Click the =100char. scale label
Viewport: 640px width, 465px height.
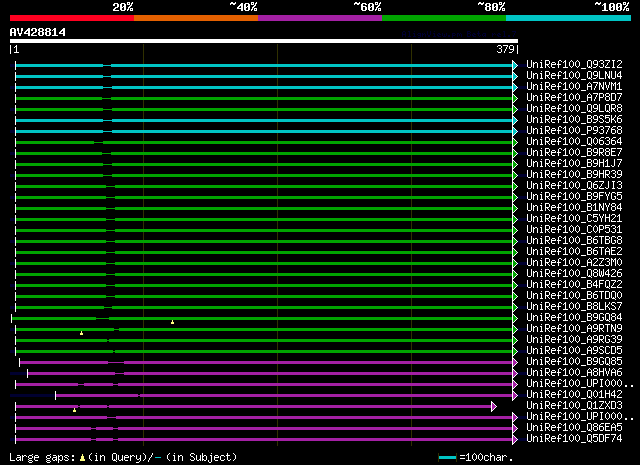tap(486, 457)
